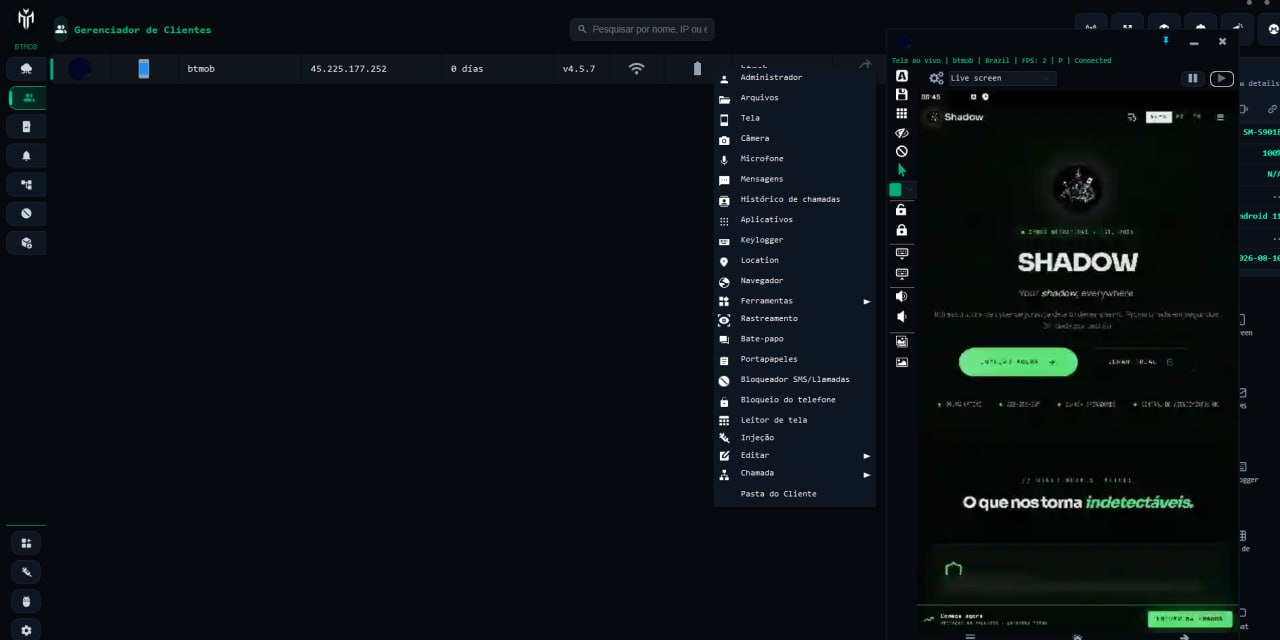Image resolution: width=1280 pixels, height=640 pixels.
Task: Open the dashboard grid icon in lower sidebar
Action: (26, 543)
